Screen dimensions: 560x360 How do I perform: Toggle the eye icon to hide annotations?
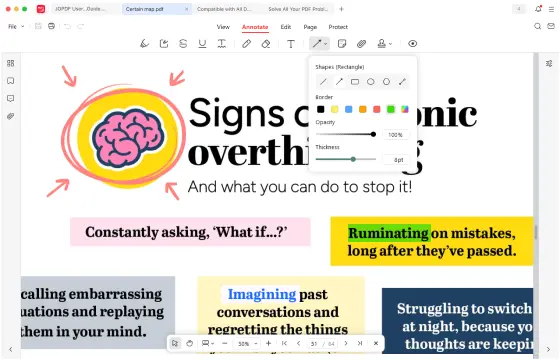coord(412,44)
